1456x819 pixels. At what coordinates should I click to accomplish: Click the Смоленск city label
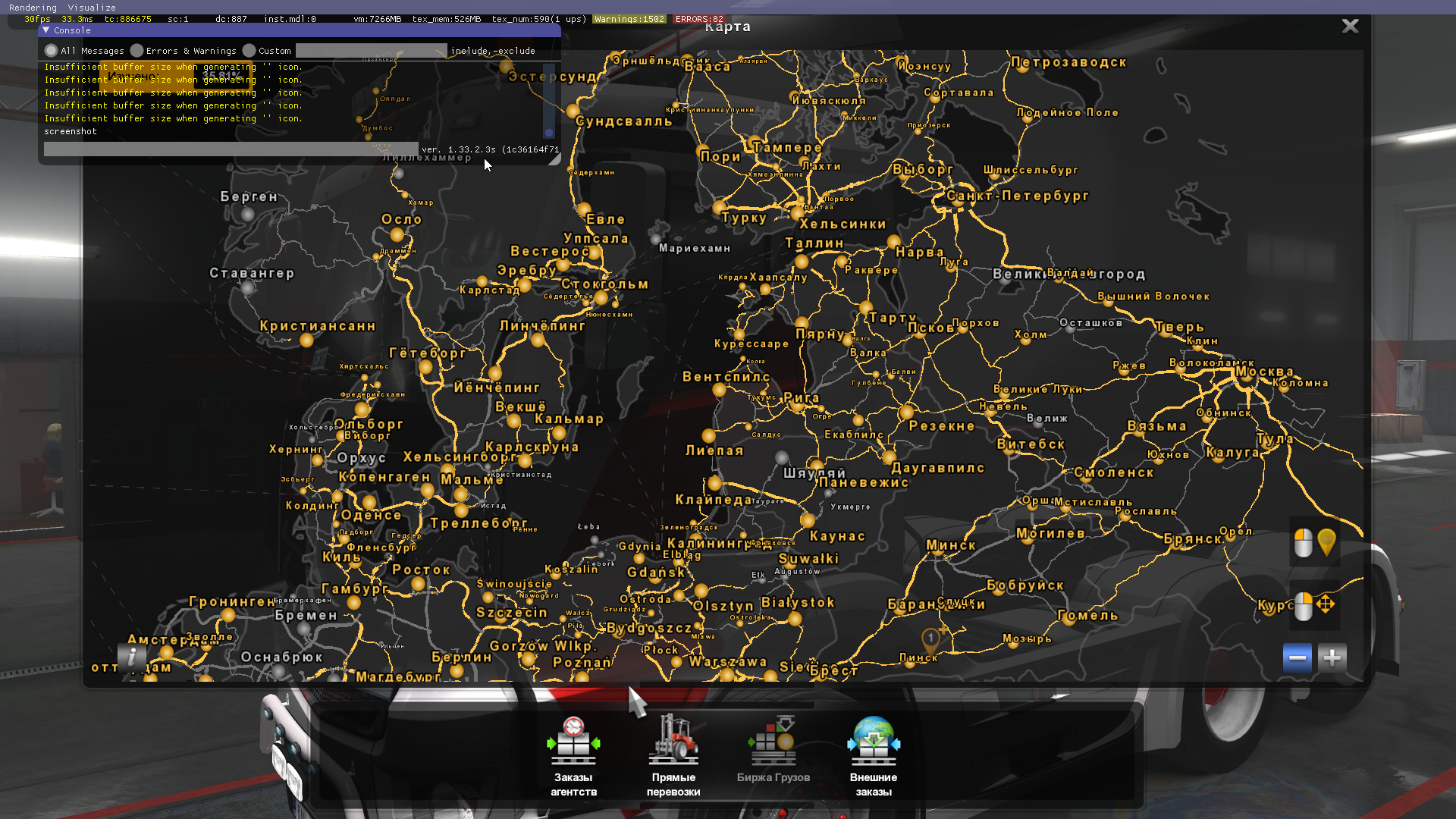1114,472
